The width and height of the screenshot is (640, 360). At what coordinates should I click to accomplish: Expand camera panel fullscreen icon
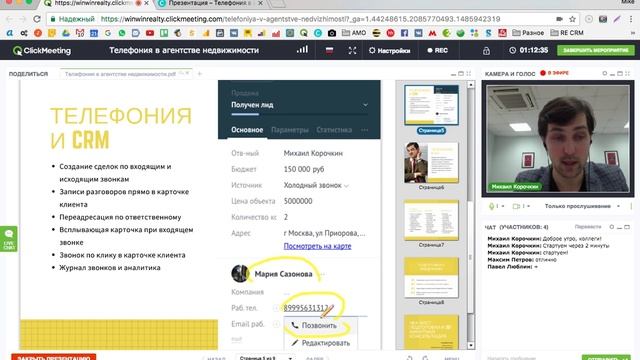627,73
